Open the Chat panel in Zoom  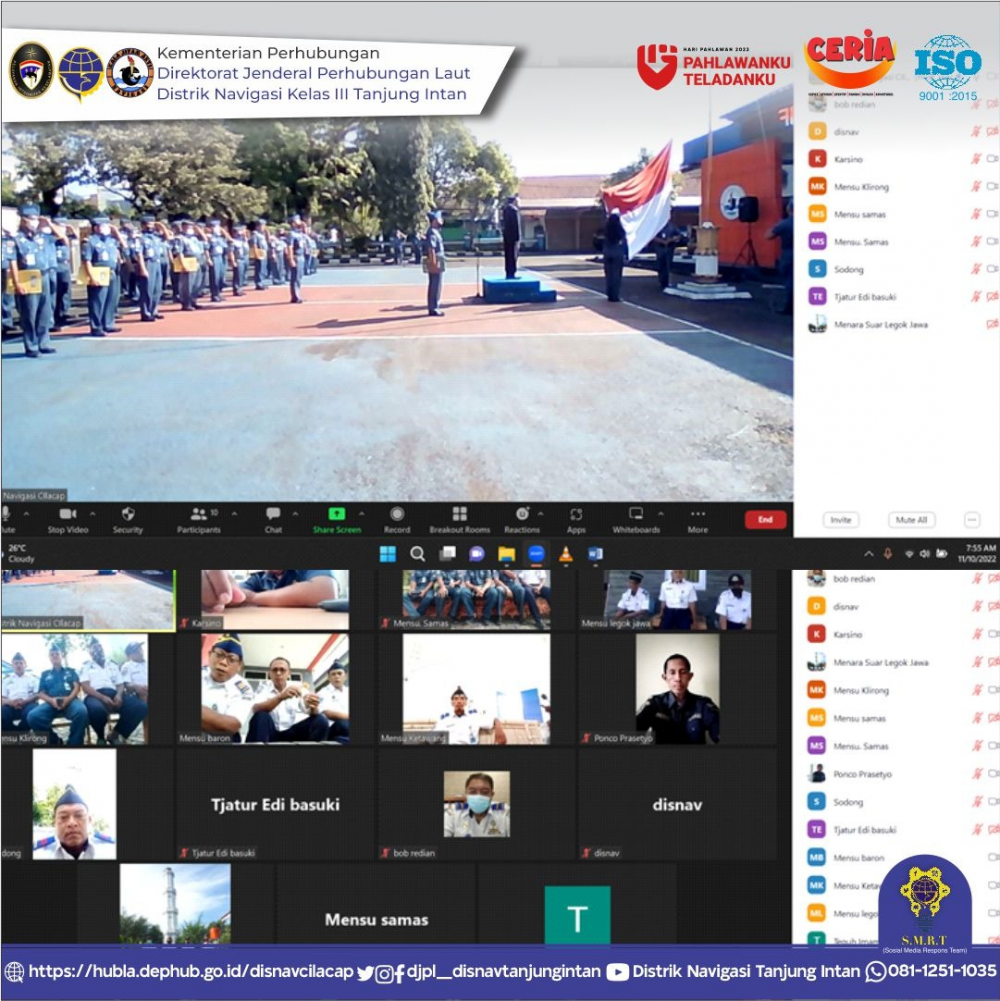273,520
